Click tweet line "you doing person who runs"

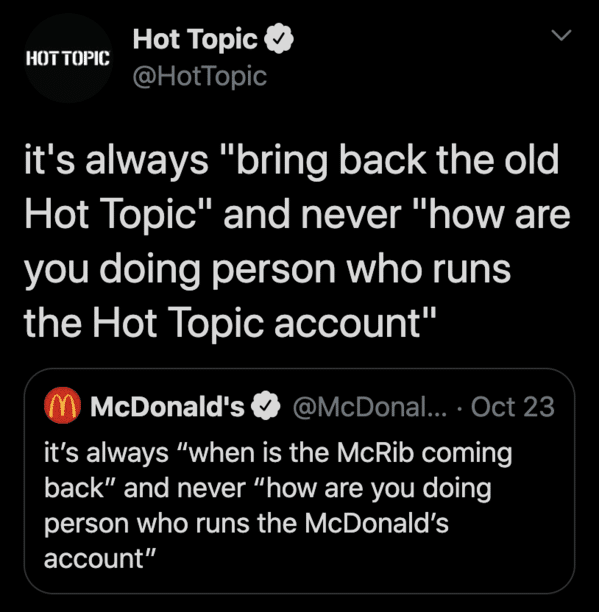tap(267, 269)
